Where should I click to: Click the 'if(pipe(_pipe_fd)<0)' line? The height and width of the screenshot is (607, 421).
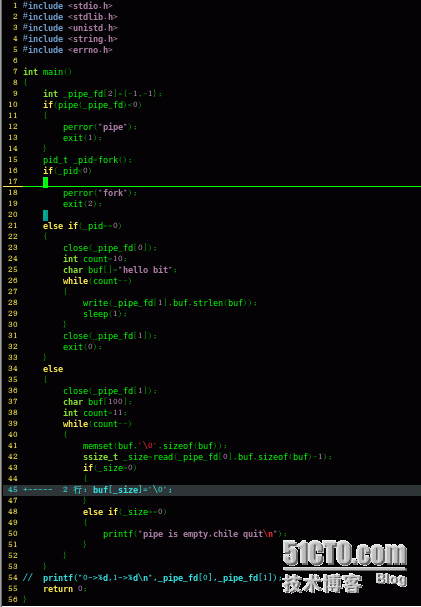pos(92,105)
